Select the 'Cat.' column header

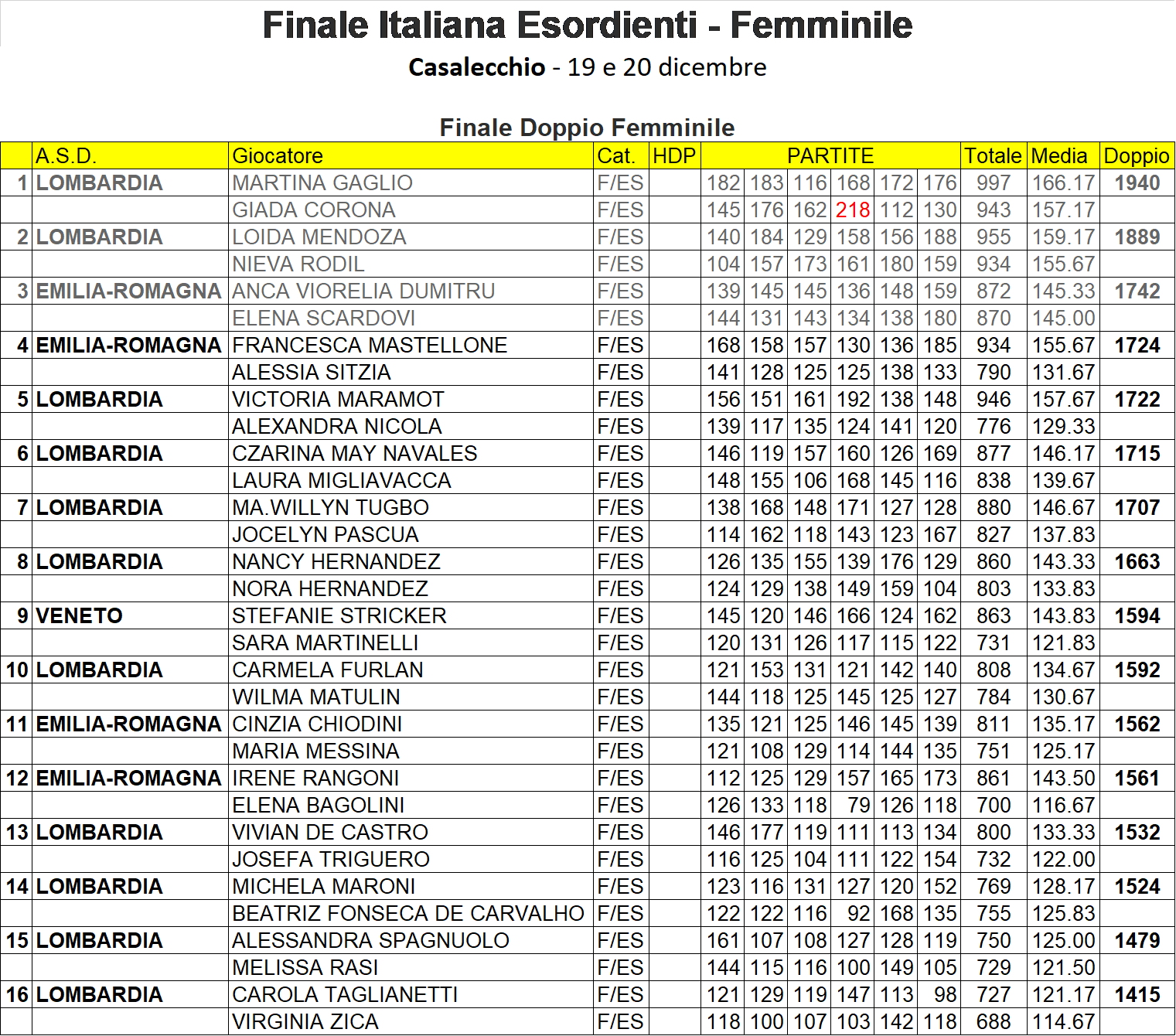[621, 156]
